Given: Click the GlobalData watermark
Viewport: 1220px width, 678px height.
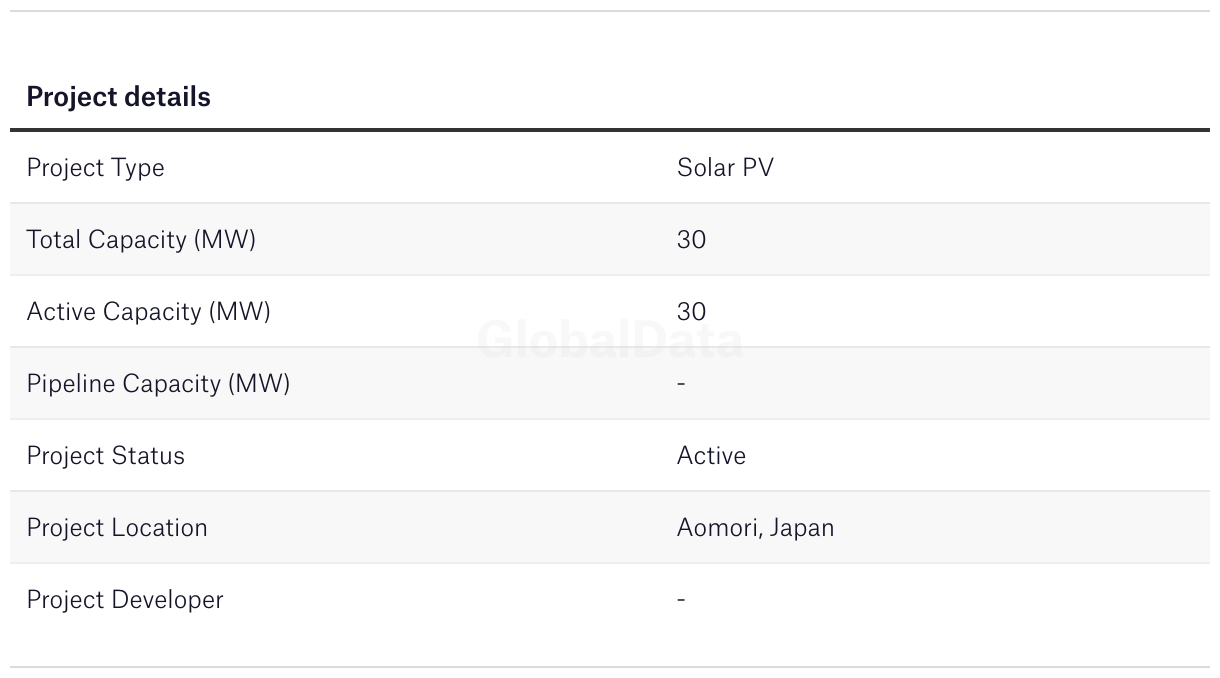Looking at the screenshot, I should click(x=610, y=341).
